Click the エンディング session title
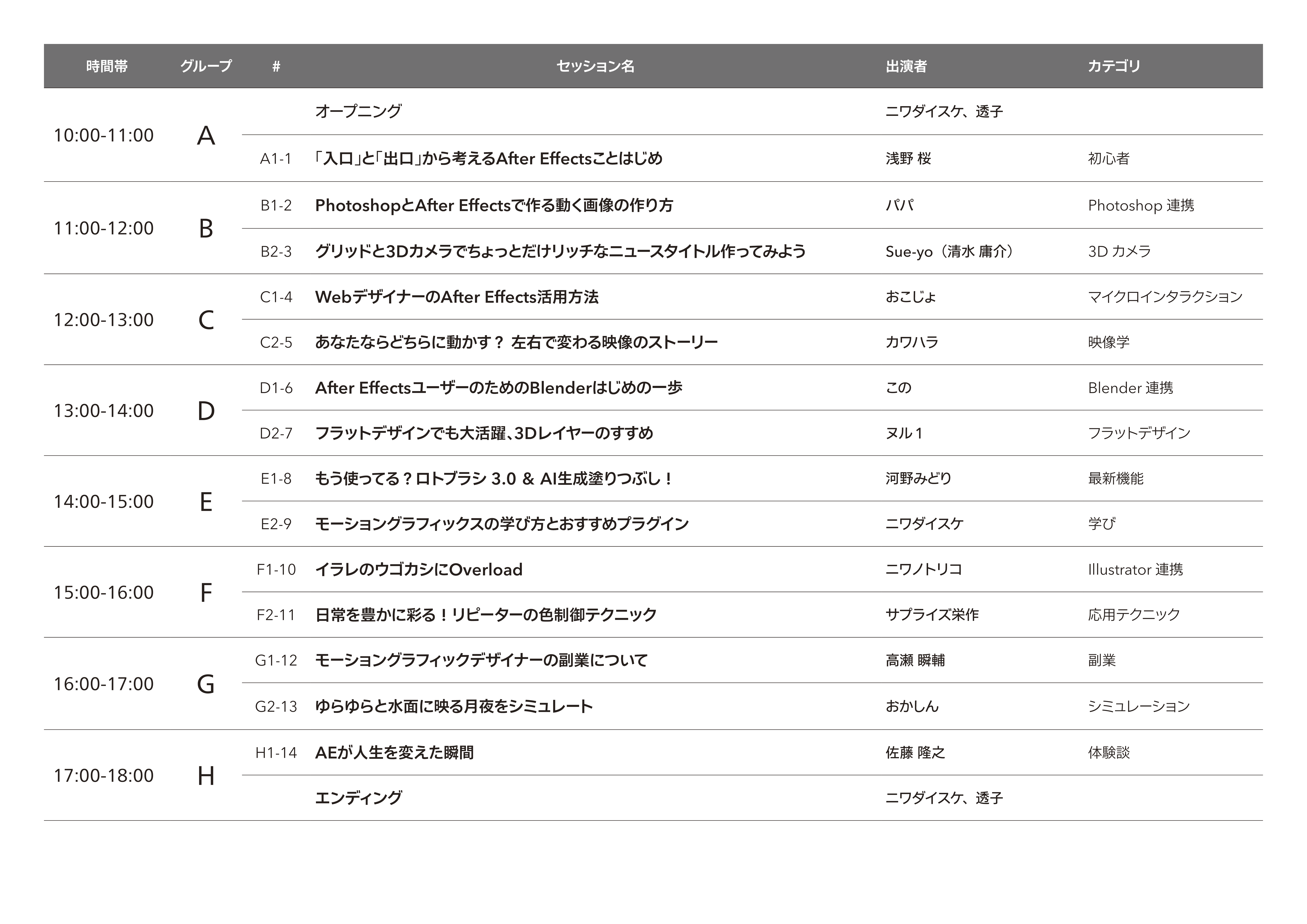This screenshot has width=1307, height=924. (359, 798)
